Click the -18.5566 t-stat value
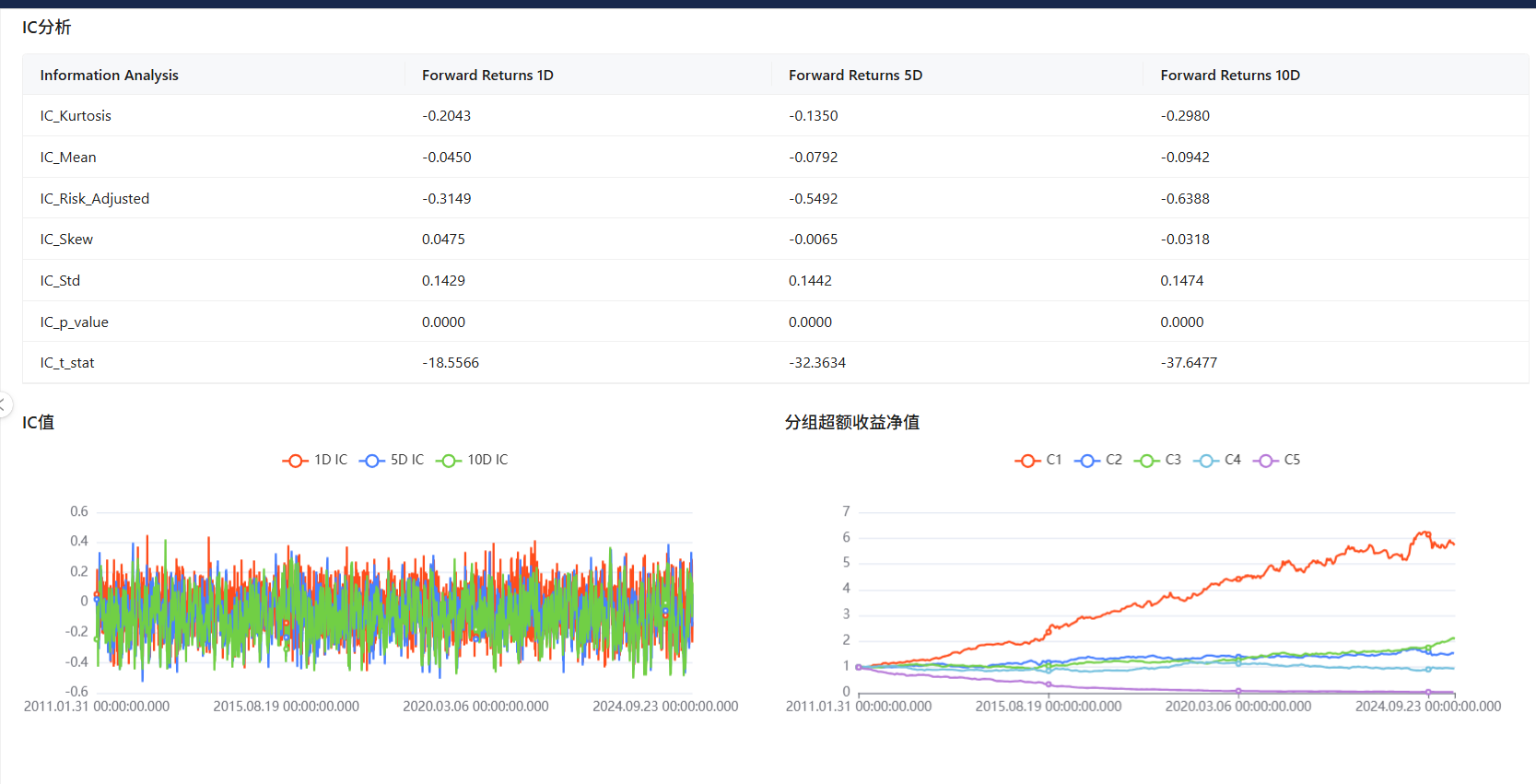1536x784 pixels. 451,363
